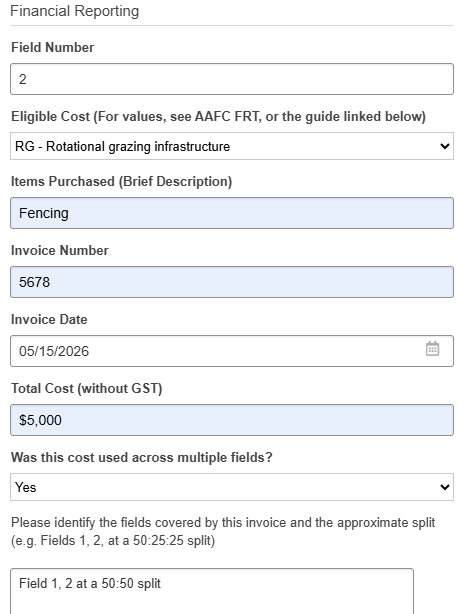Click the year 2026 in Invoice Date

tap(74, 351)
